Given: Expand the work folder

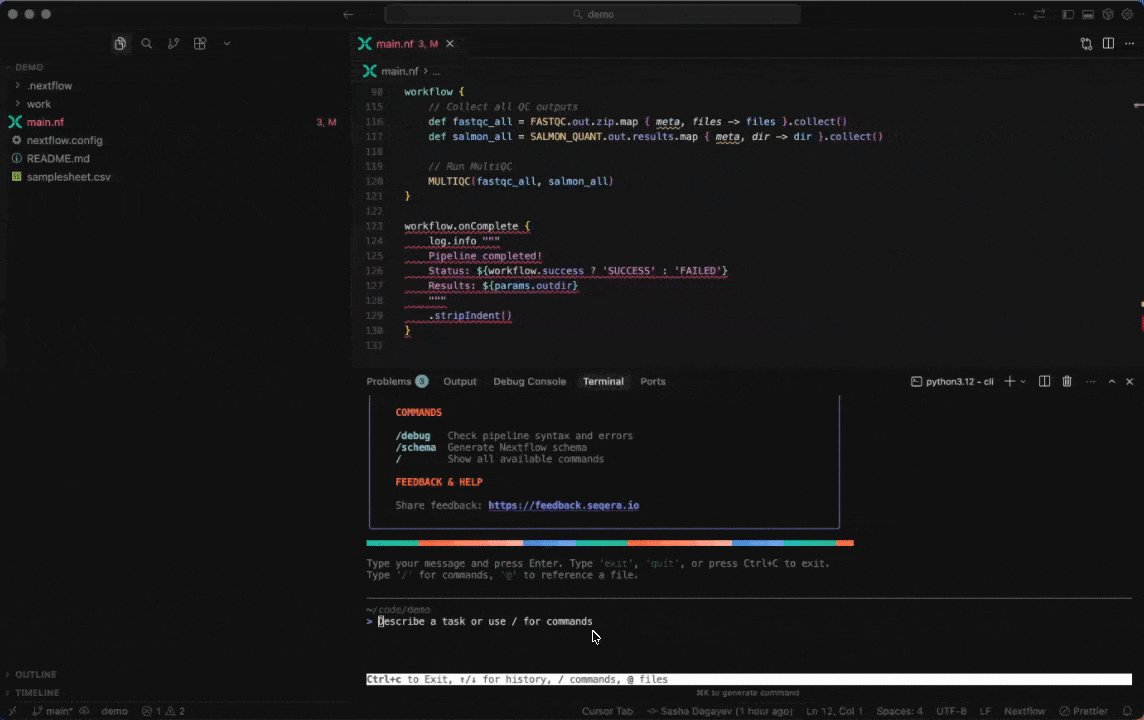Looking at the screenshot, I should pyautogui.click(x=39, y=103).
